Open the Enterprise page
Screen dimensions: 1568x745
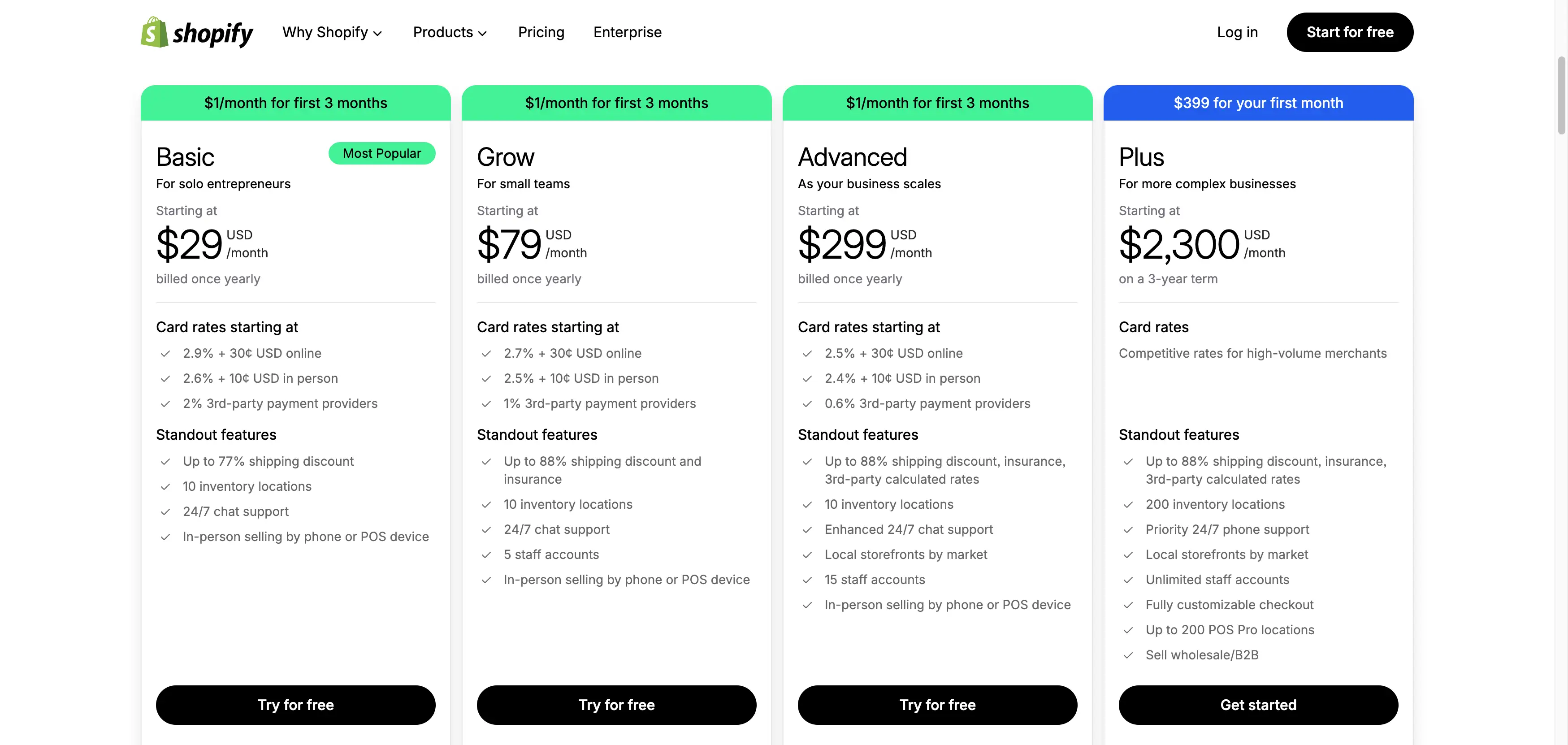(x=627, y=32)
